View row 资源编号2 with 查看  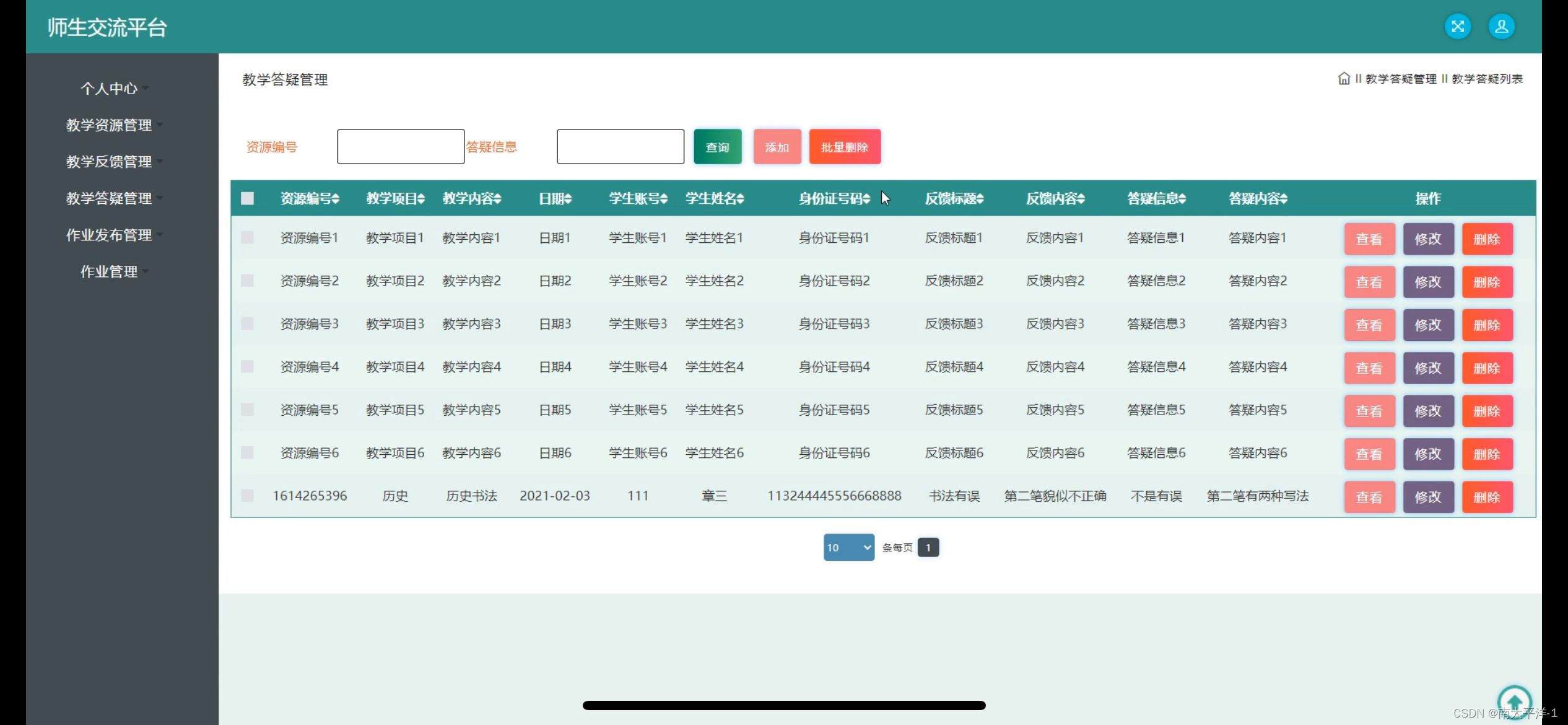point(1369,282)
